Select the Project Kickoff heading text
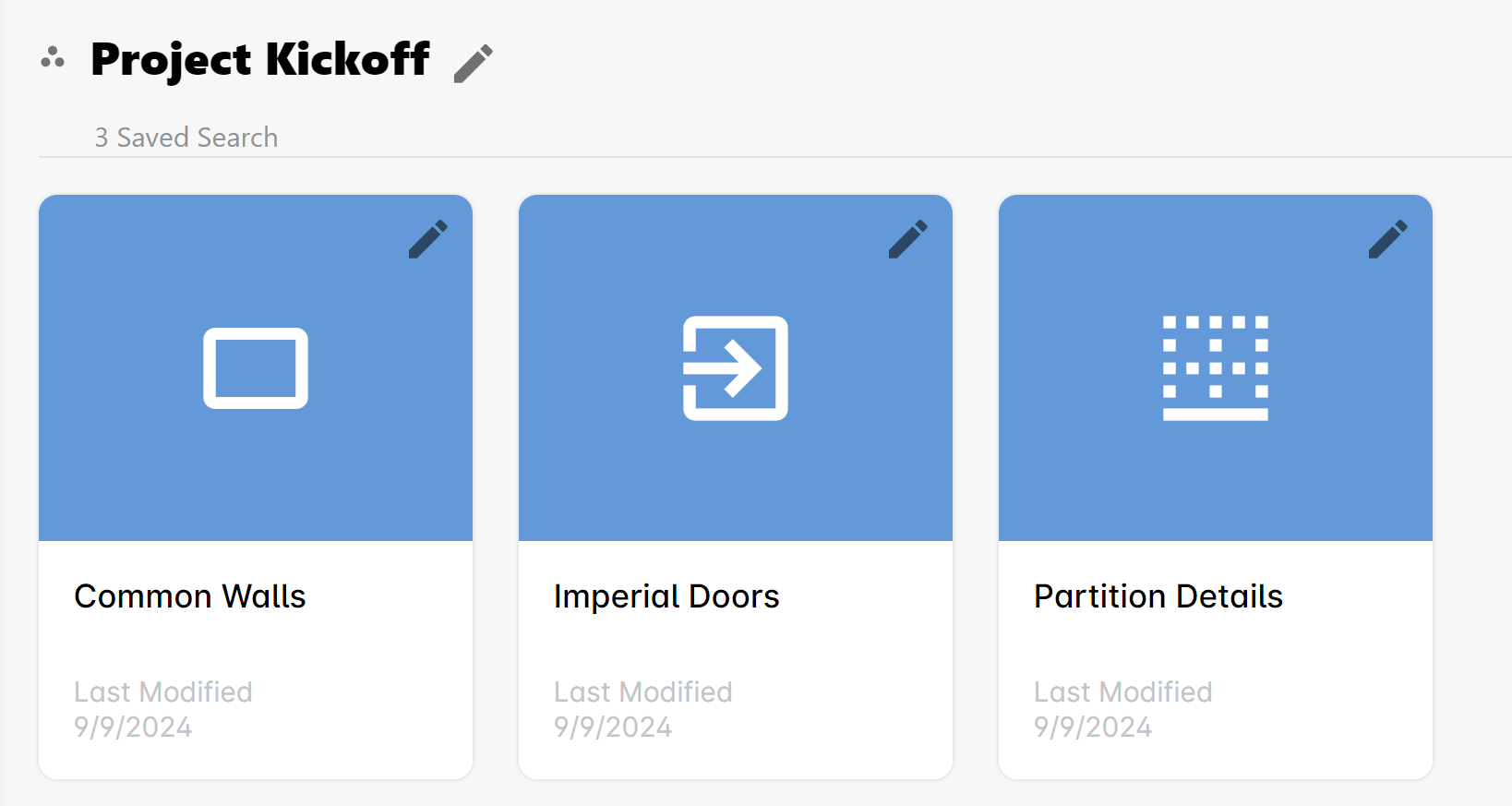Viewport: 1512px width, 806px height. click(x=260, y=59)
